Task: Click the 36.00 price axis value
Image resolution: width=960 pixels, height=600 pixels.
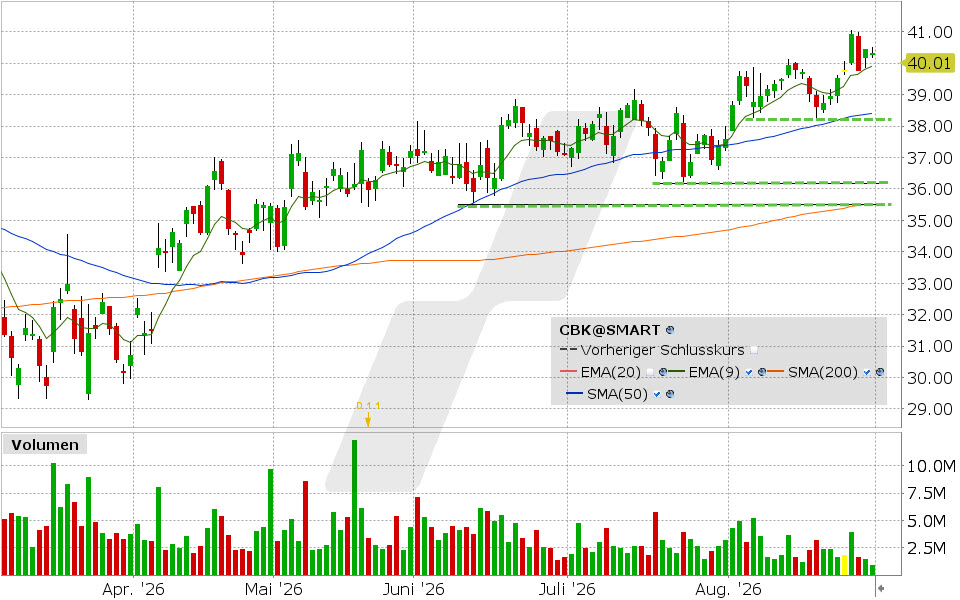Action: (x=929, y=189)
